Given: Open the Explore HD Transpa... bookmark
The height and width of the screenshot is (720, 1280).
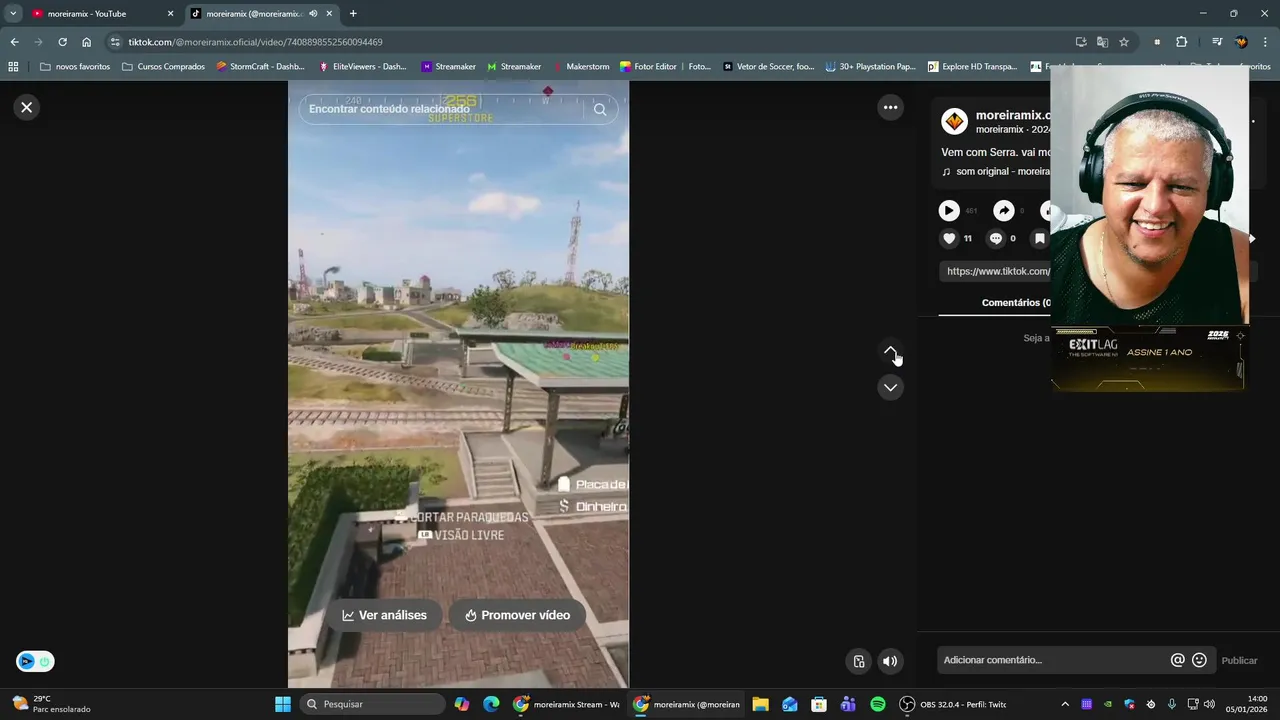Looking at the screenshot, I should point(972,67).
